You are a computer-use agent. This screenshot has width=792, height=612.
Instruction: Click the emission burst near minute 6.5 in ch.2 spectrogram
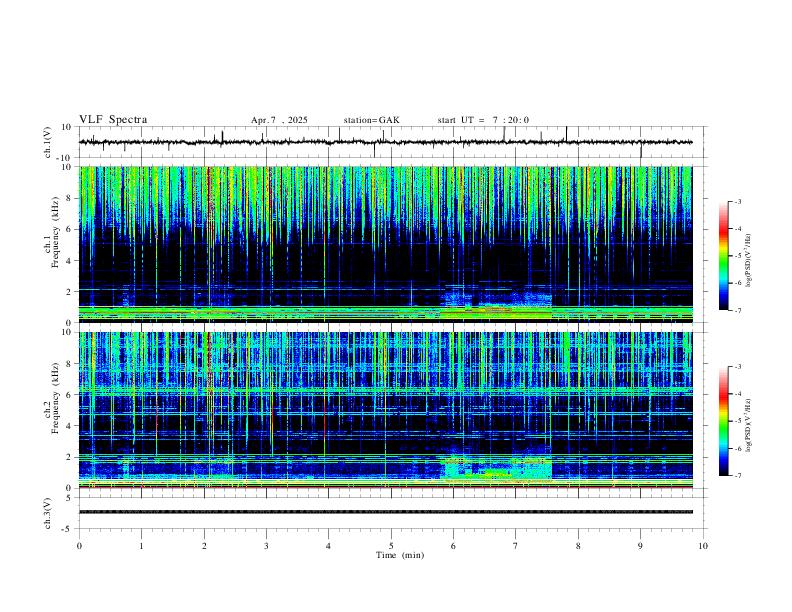tap(497, 467)
